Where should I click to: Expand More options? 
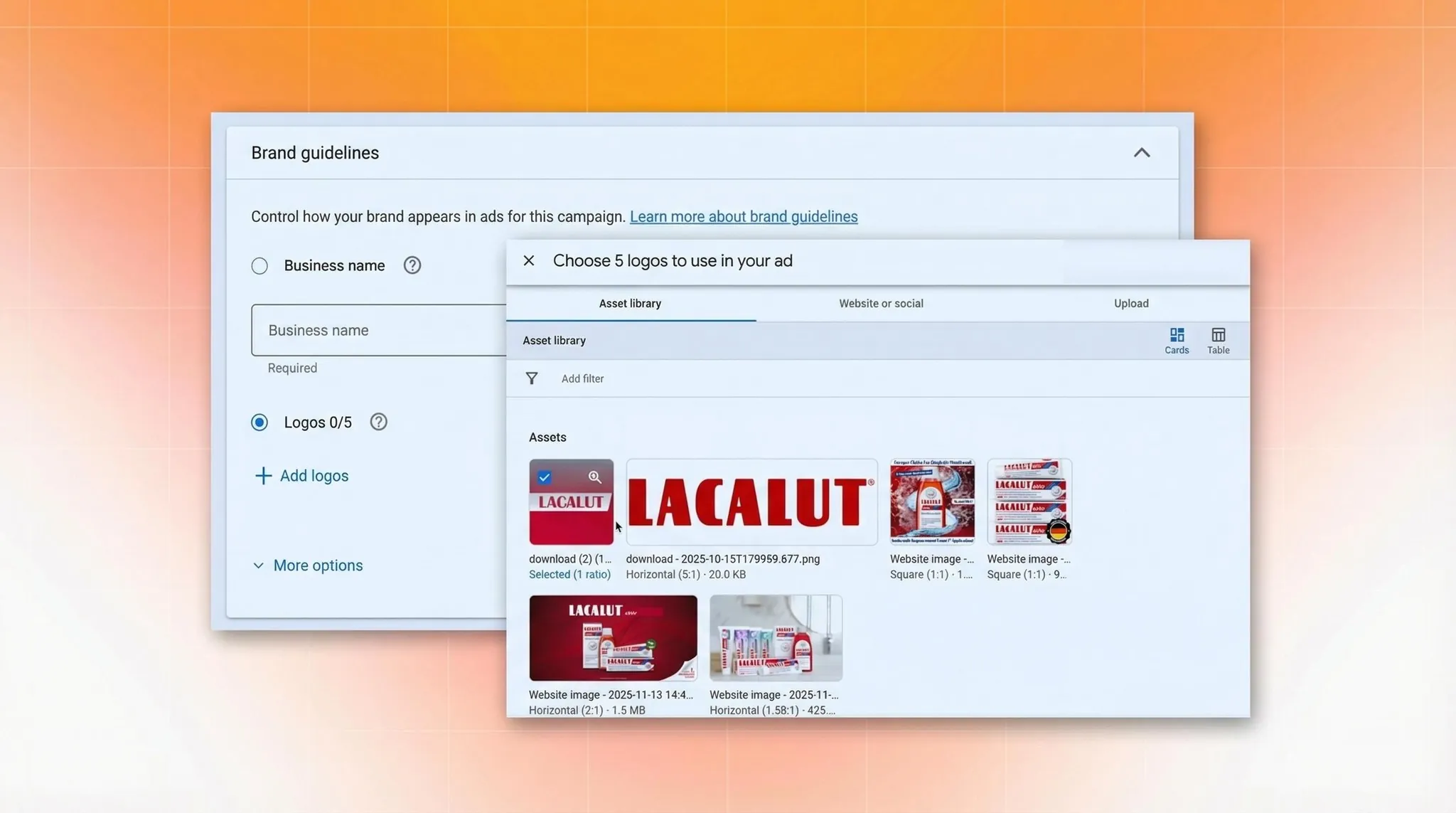point(308,565)
